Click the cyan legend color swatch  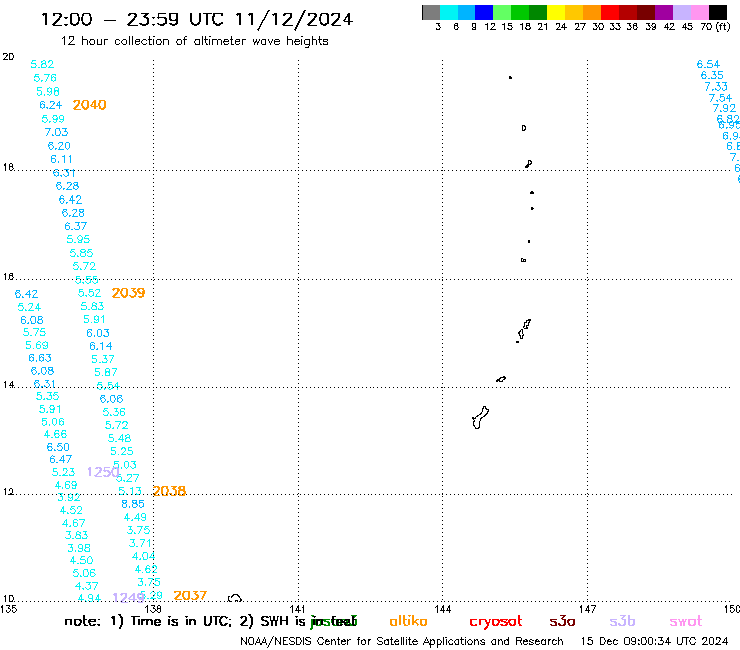pos(449,12)
